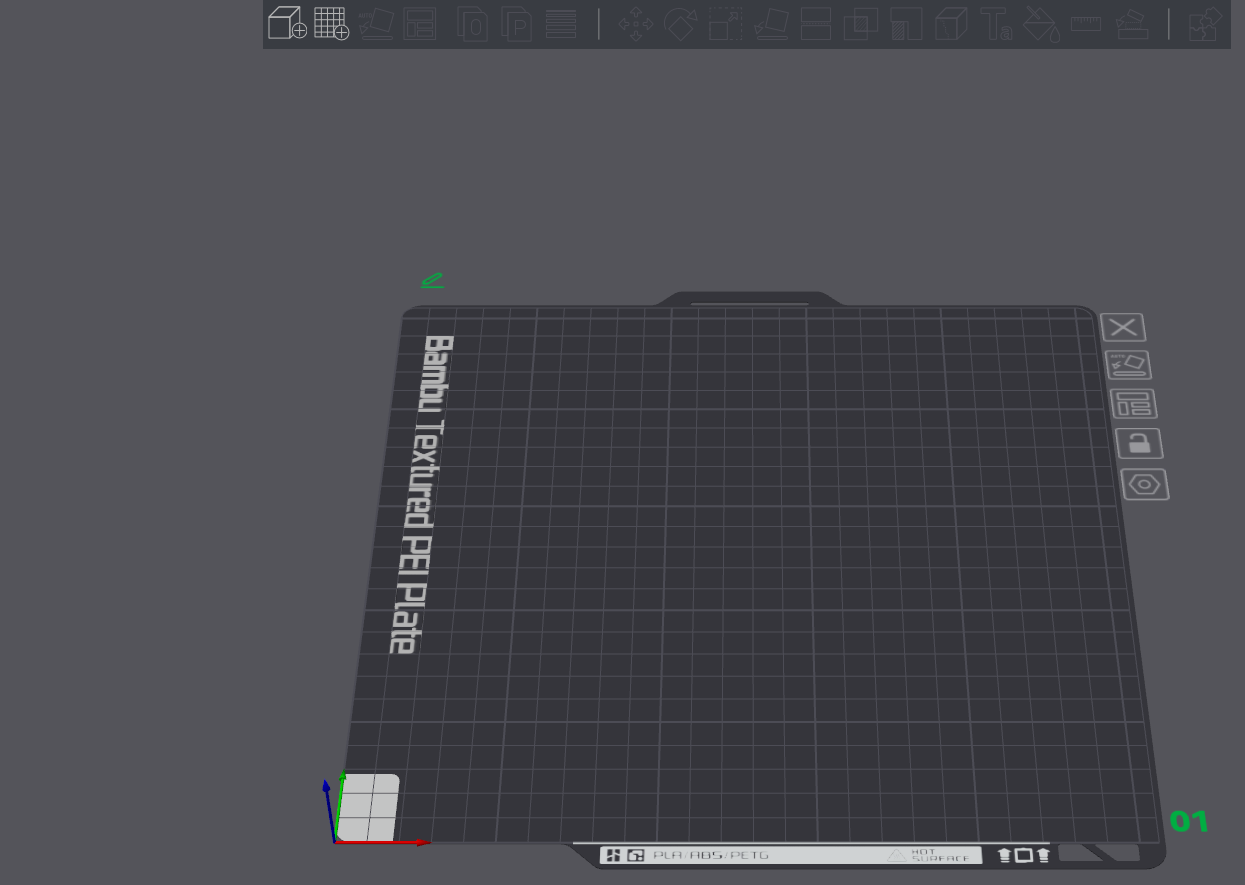Remove the plate with X button
The width and height of the screenshot is (1245, 885).
pos(1123,327)
